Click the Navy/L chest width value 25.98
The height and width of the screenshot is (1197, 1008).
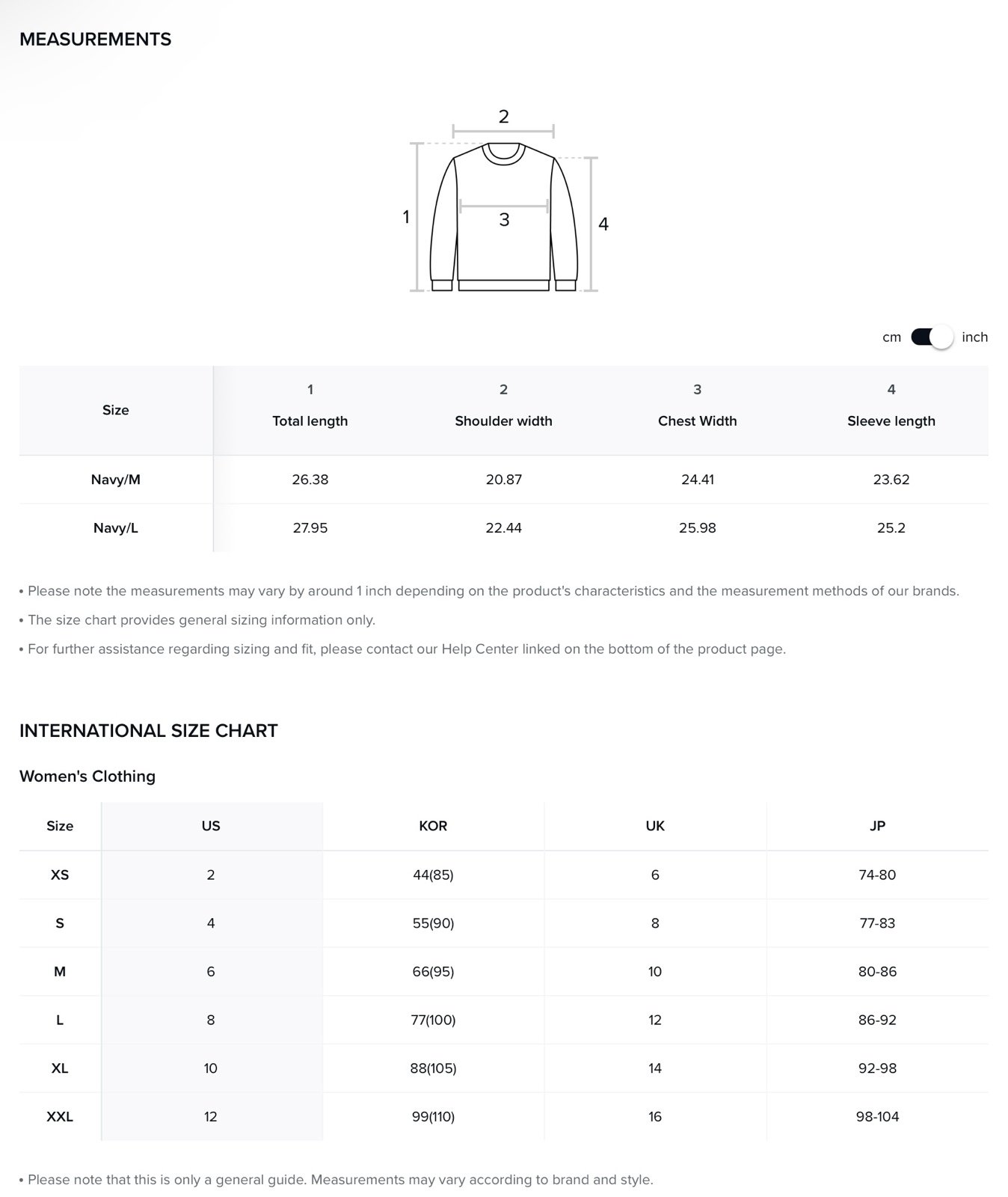[x=697, y=528]
